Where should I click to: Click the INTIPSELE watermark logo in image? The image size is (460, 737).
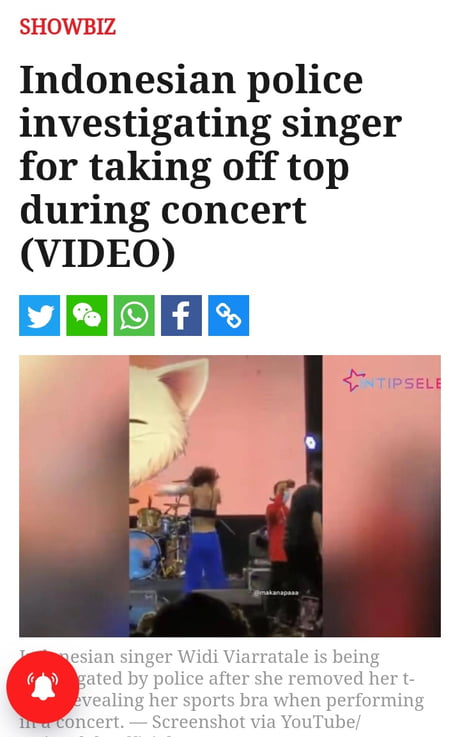(392, 381)
